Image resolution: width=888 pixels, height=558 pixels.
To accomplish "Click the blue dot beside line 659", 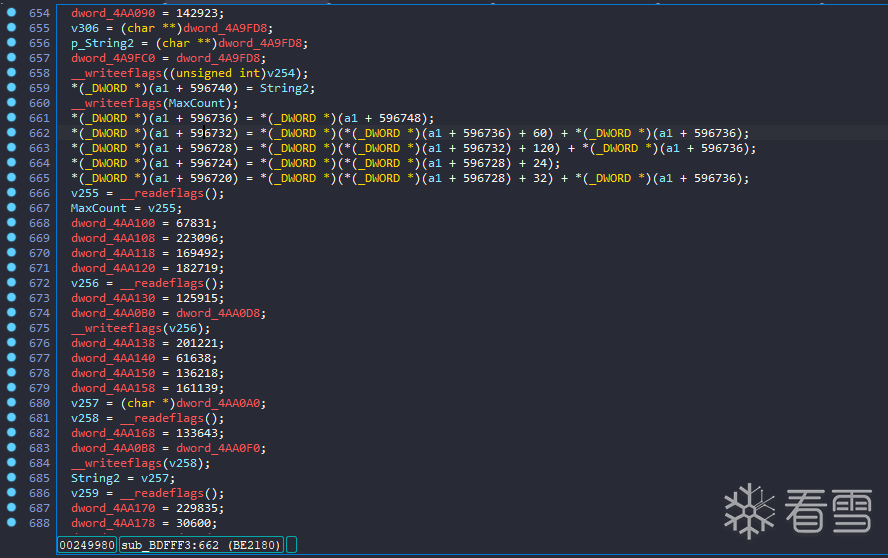I will (x=12, y=88).
